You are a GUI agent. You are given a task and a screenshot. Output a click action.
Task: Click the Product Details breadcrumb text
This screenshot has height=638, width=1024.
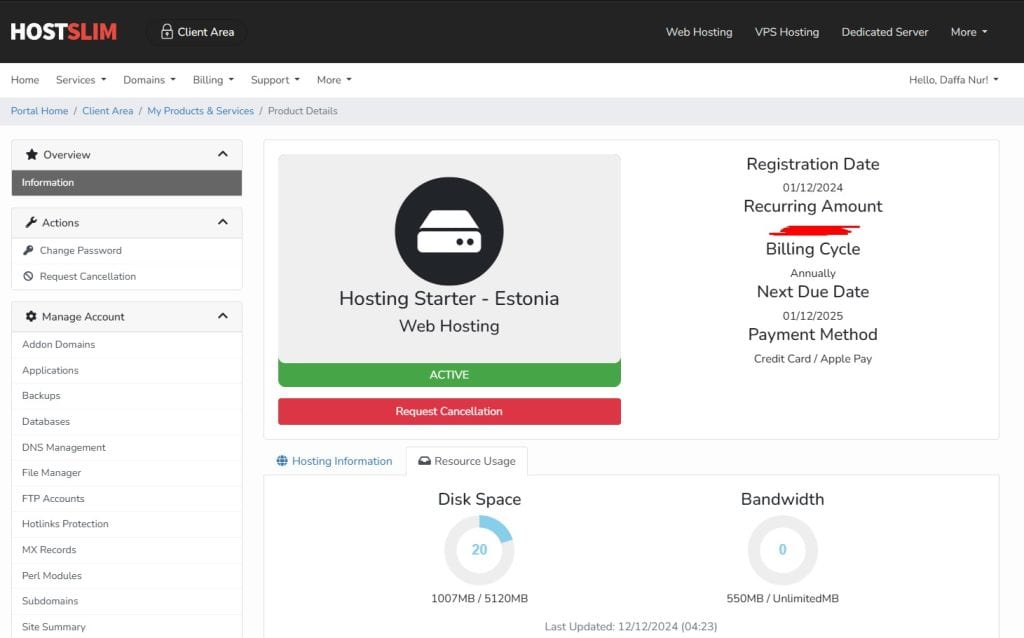click(302, 111)
